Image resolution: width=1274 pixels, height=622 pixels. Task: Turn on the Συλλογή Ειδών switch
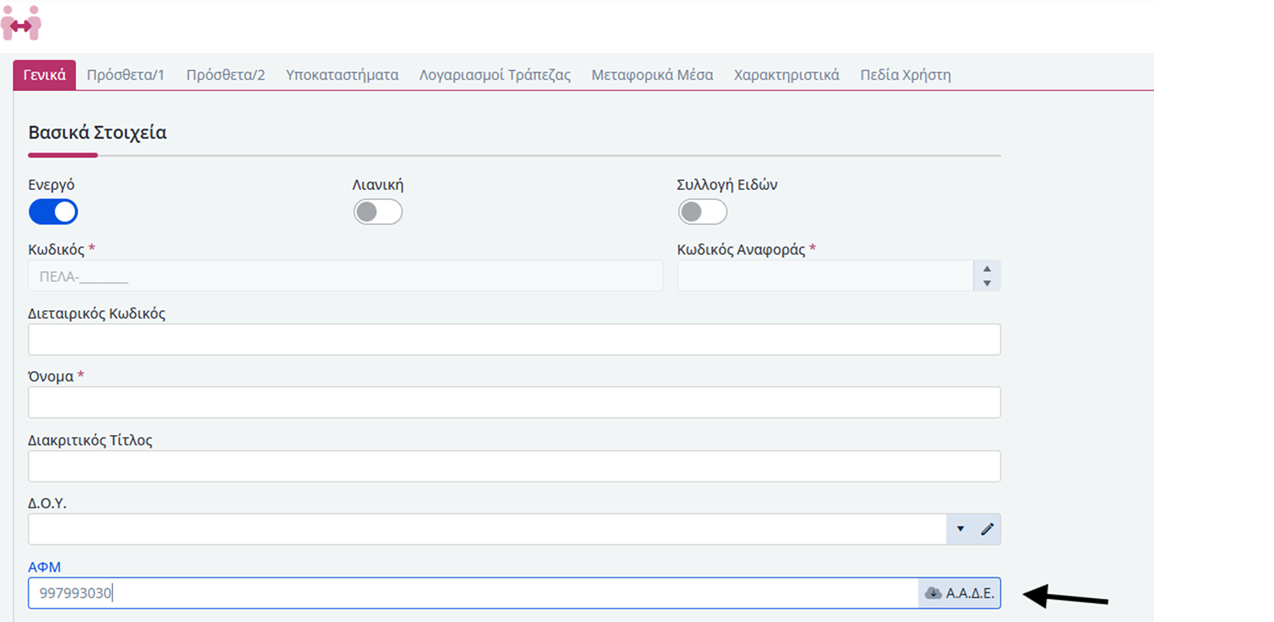click(702, 212)
